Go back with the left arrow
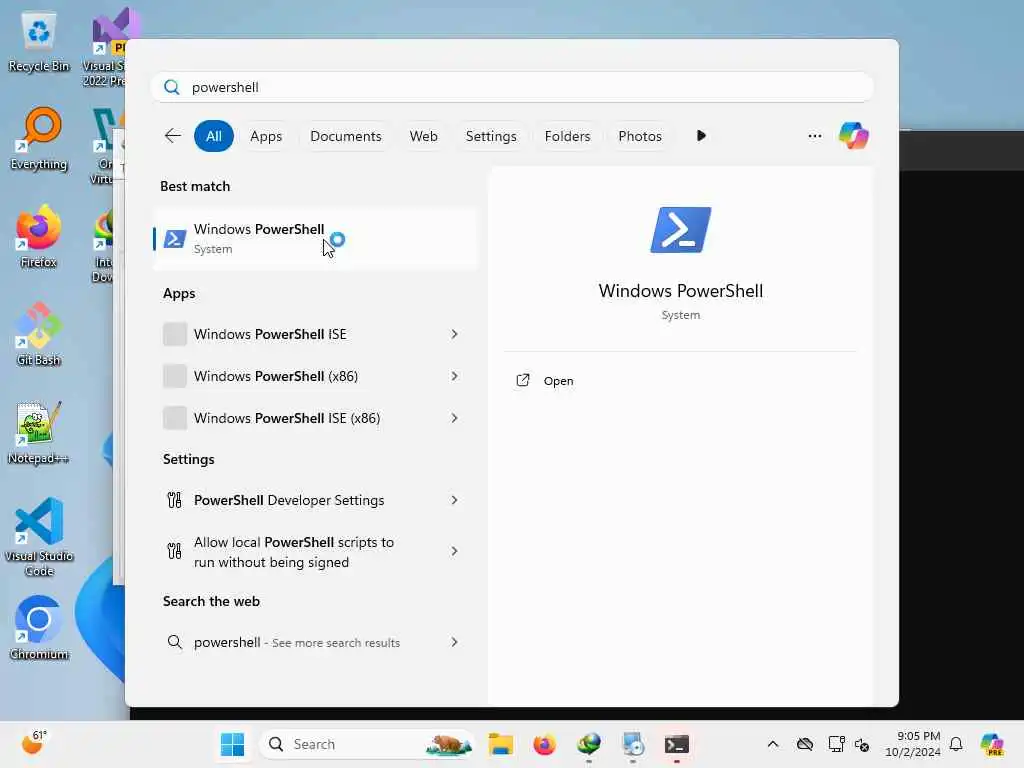The image size is (1024, 768). pyautogui.click(x=172, y=136)
